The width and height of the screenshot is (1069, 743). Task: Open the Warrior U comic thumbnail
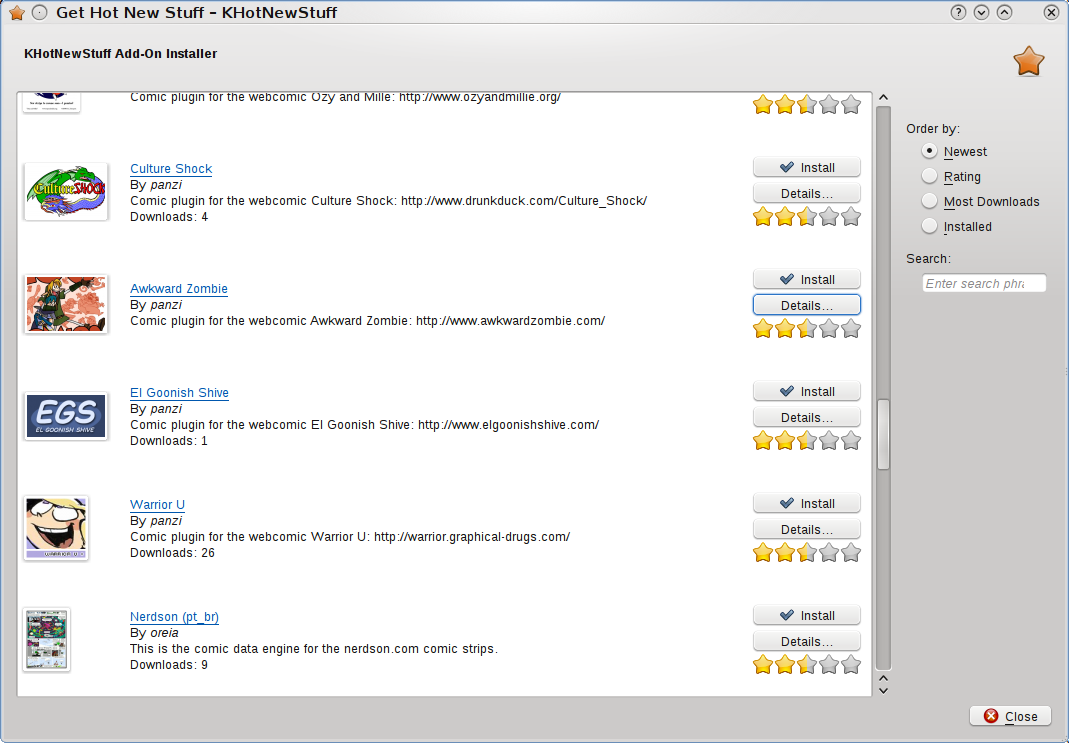pos(56,528)
